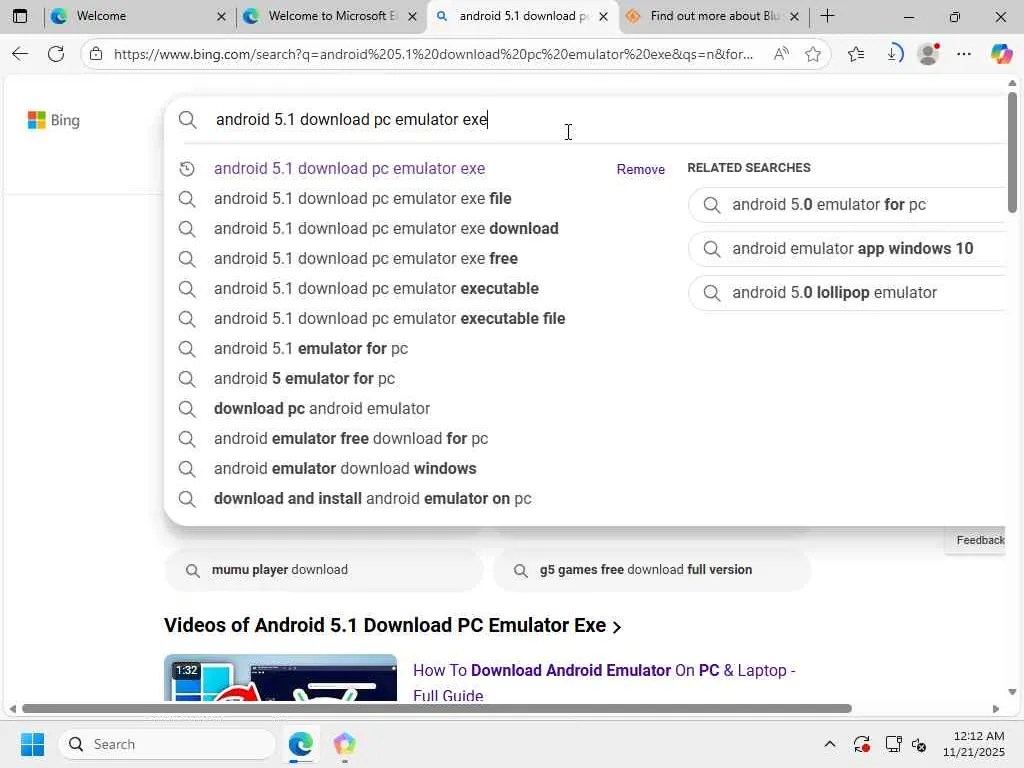Search g5 games free download full version
Viewport: 1024px width, 768px height.
pos(652,570)
